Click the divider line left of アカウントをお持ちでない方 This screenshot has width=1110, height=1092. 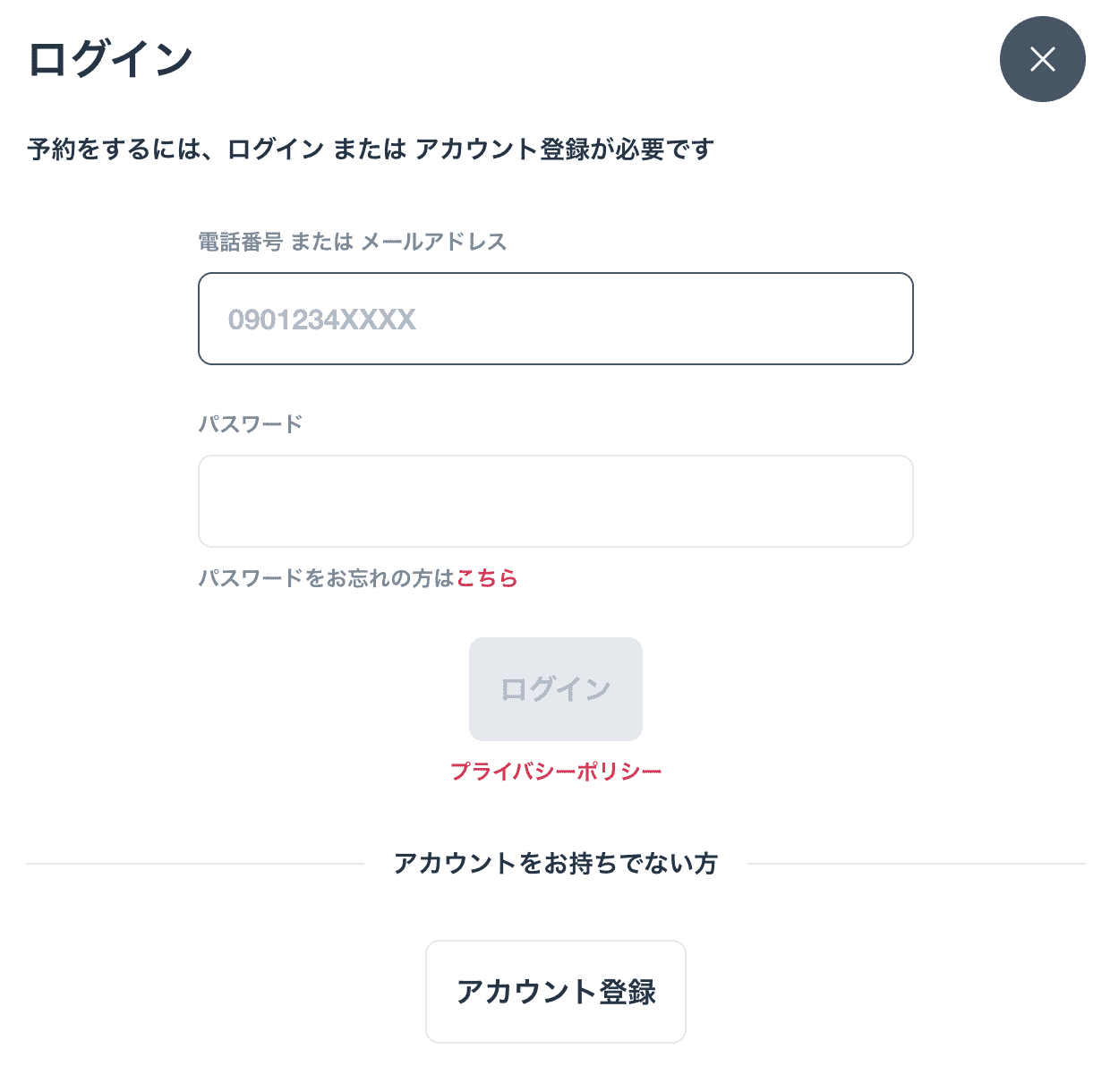195,864
